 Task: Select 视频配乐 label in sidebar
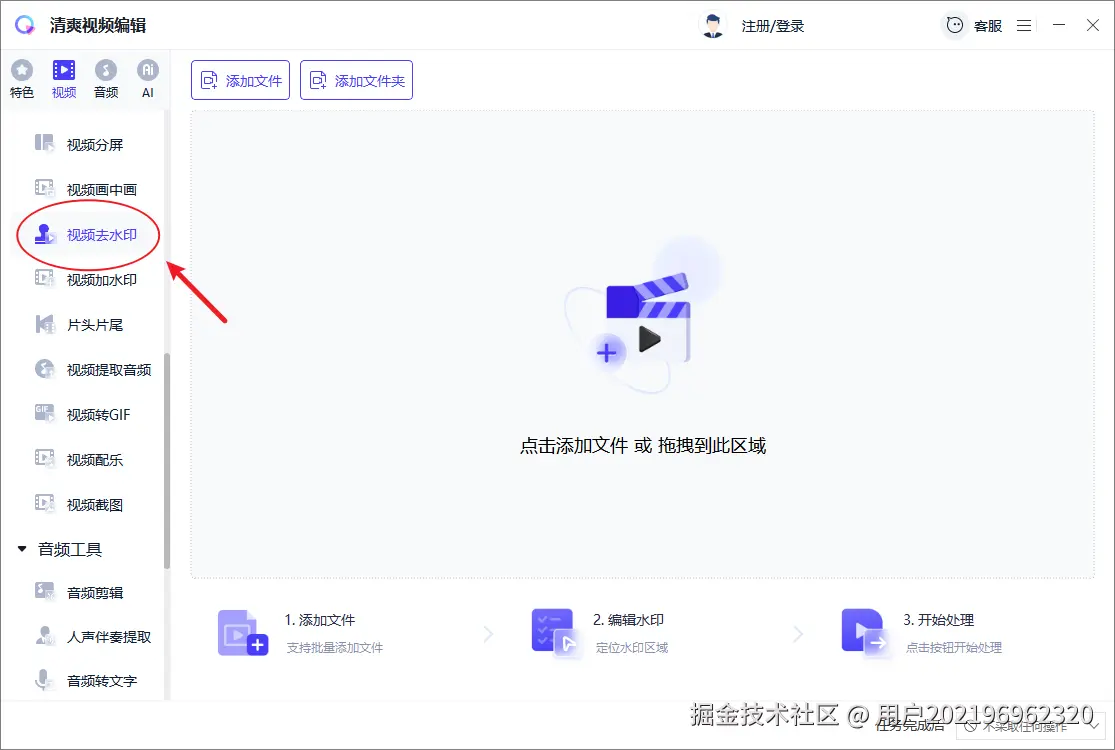point(95,460)
